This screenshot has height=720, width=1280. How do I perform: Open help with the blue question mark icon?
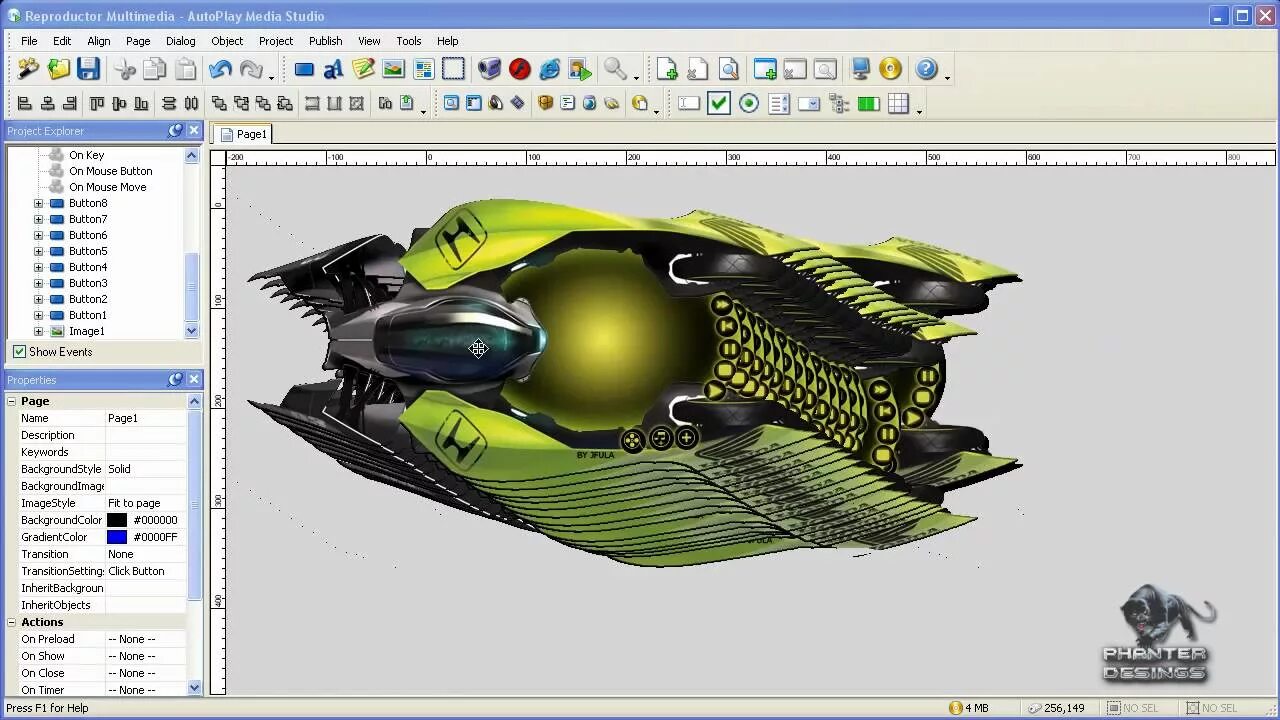926,69
